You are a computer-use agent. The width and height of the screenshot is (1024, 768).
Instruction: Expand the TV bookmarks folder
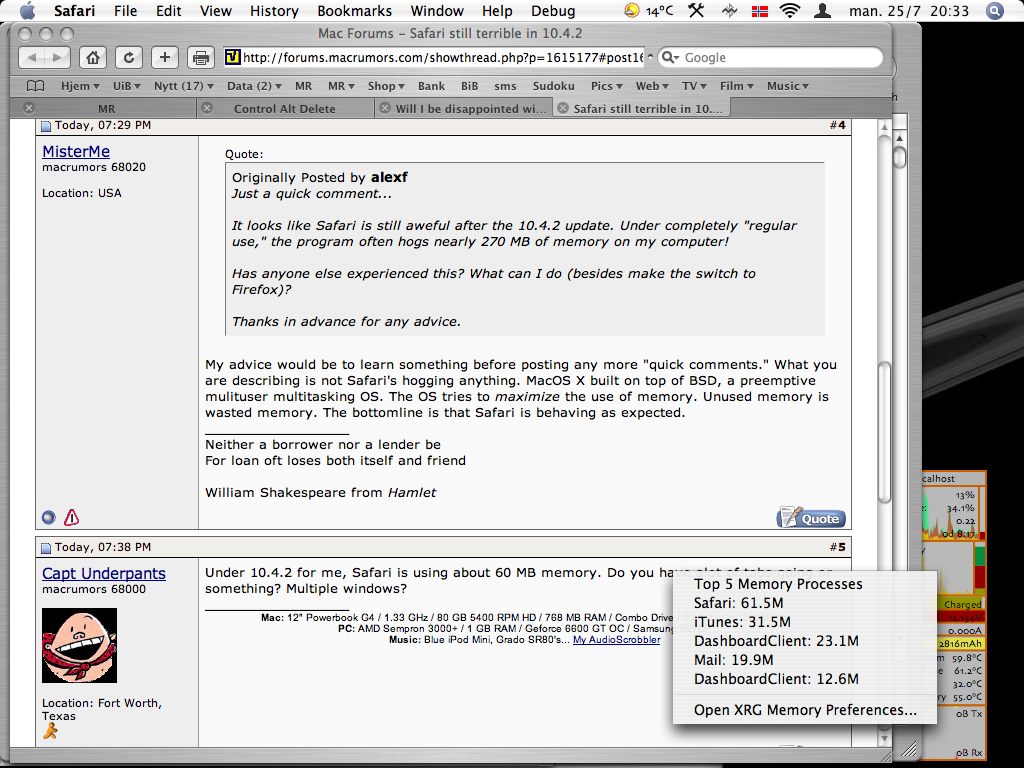694,86
